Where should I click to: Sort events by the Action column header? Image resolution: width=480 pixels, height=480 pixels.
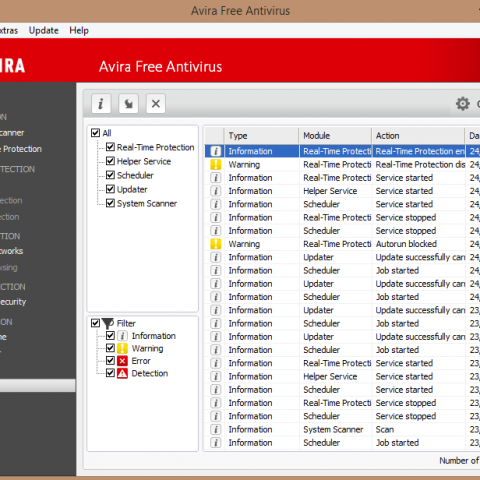click(x=418, y=136)
